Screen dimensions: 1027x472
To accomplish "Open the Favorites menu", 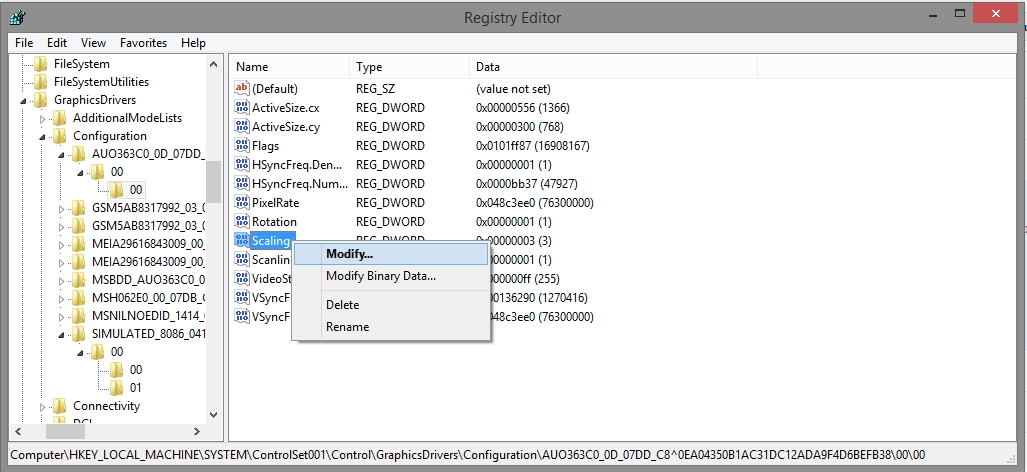I will (143, 43).
